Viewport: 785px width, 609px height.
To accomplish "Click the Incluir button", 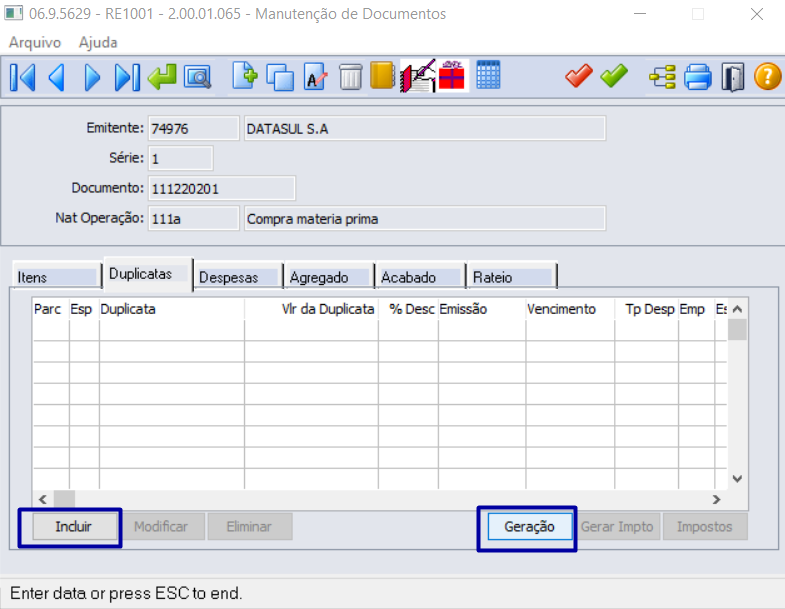I will [x=74, y=526].
